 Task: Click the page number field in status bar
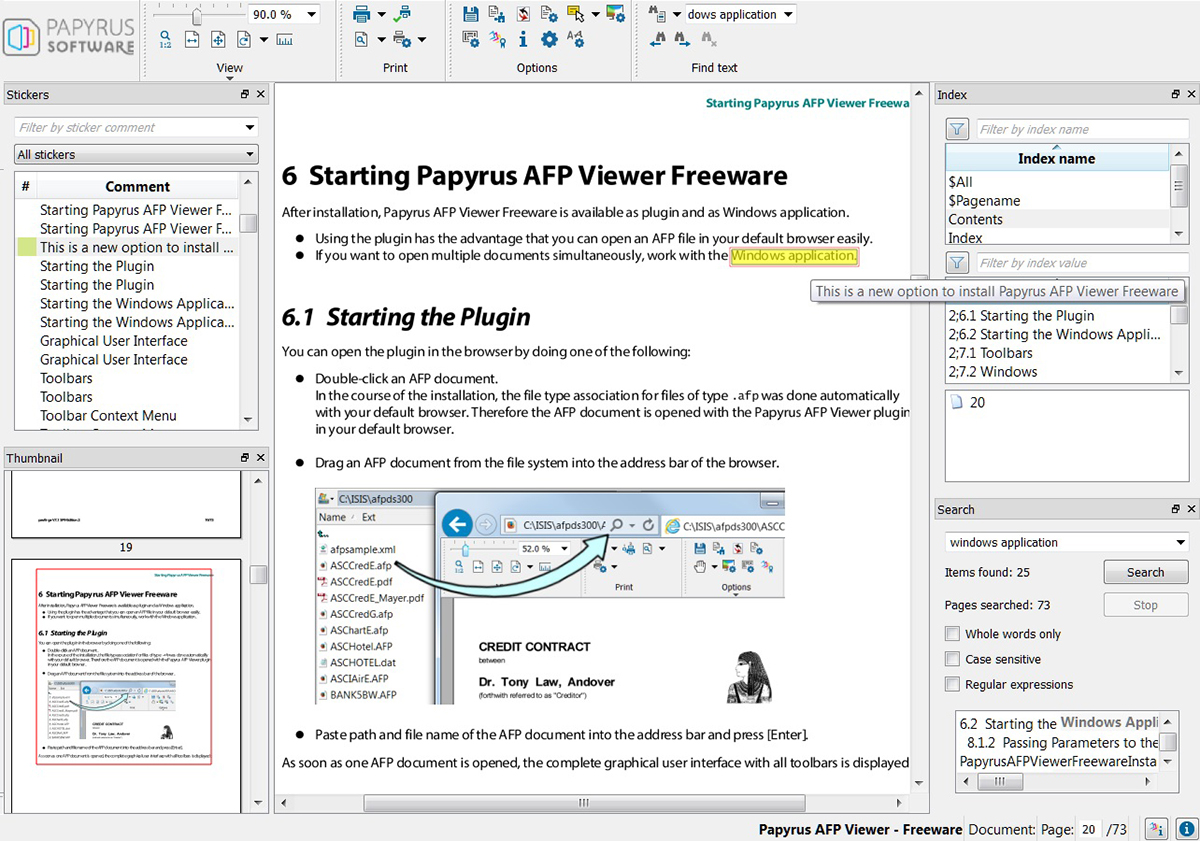coord(1088,829)
